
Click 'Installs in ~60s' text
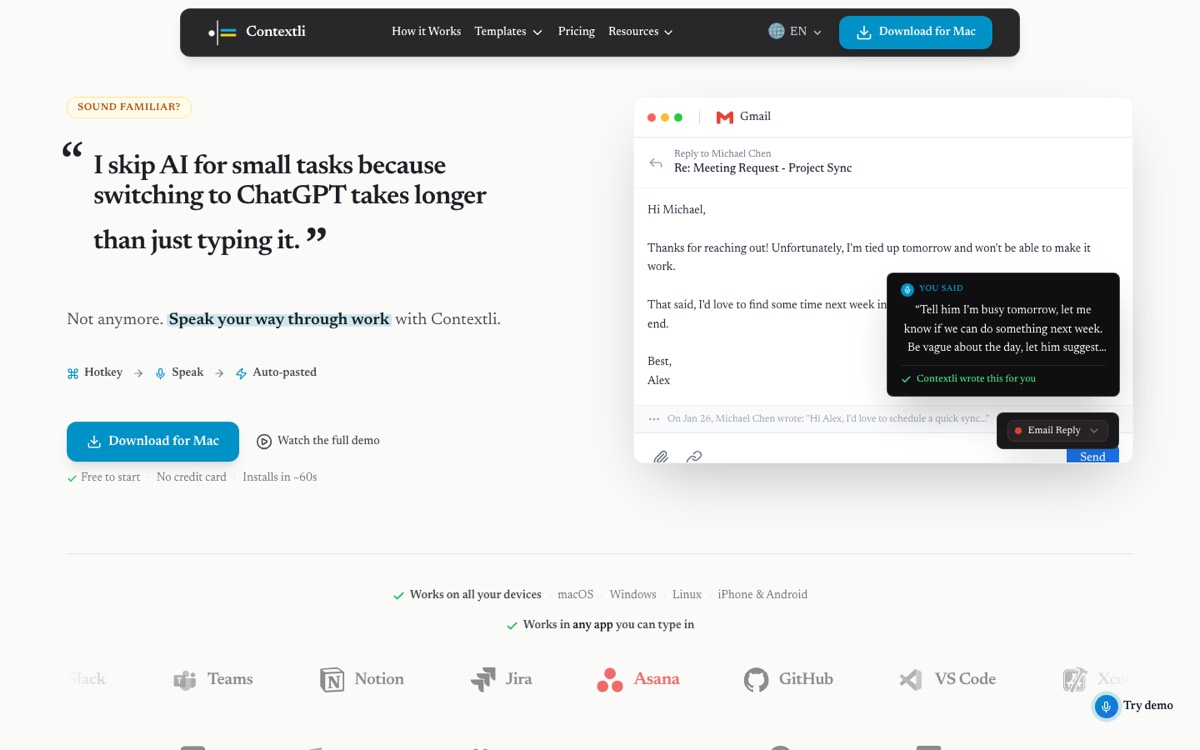[280, 478]
